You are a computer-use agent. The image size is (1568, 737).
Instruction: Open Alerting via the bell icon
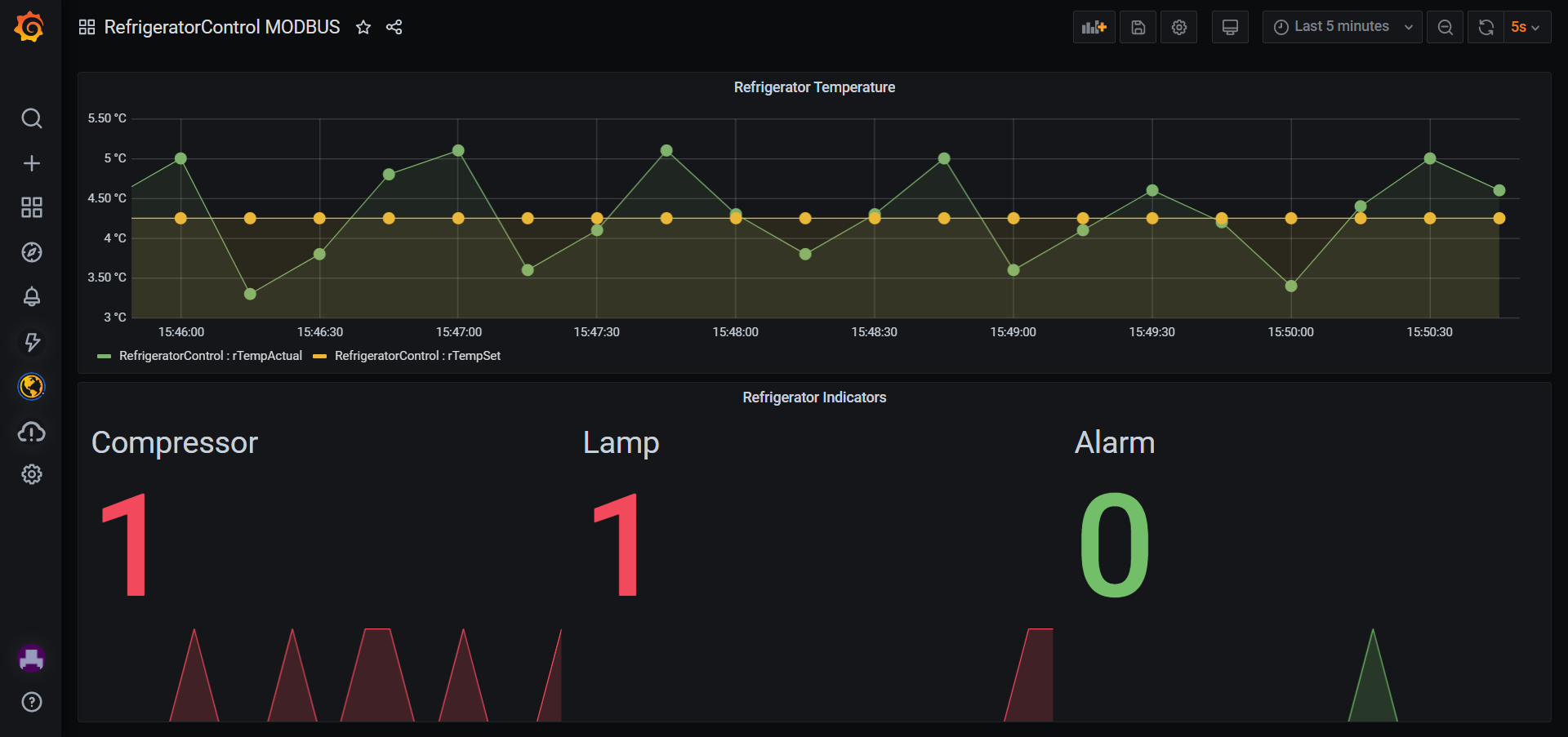[31, 297]
